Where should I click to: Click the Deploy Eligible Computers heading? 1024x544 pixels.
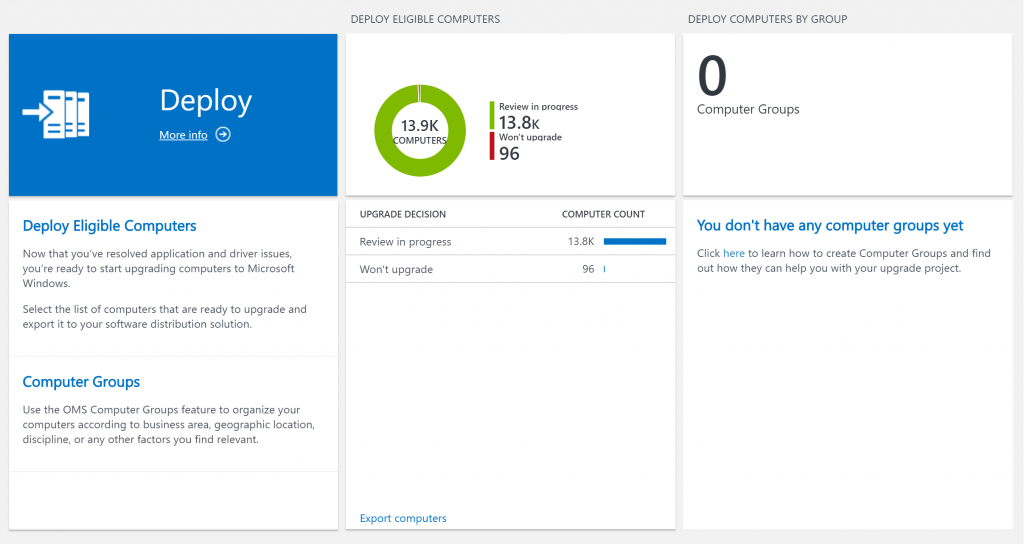coord(109,226)
